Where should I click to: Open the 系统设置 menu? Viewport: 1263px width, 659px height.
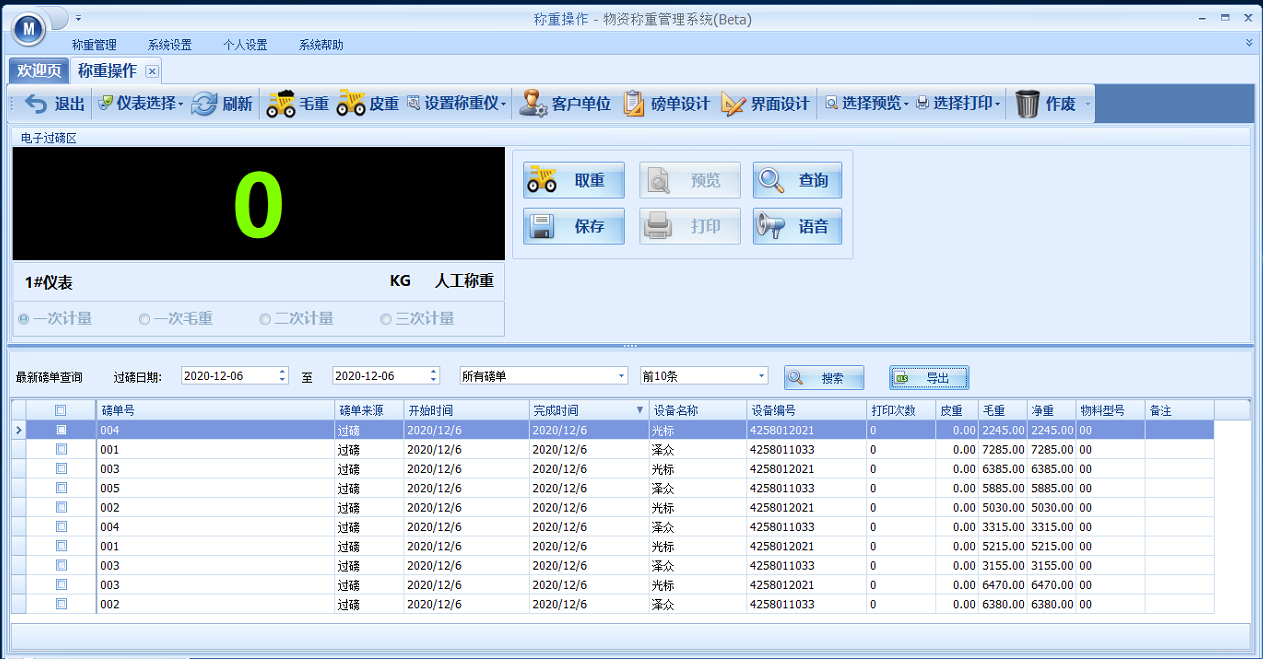tap(169, 44)
